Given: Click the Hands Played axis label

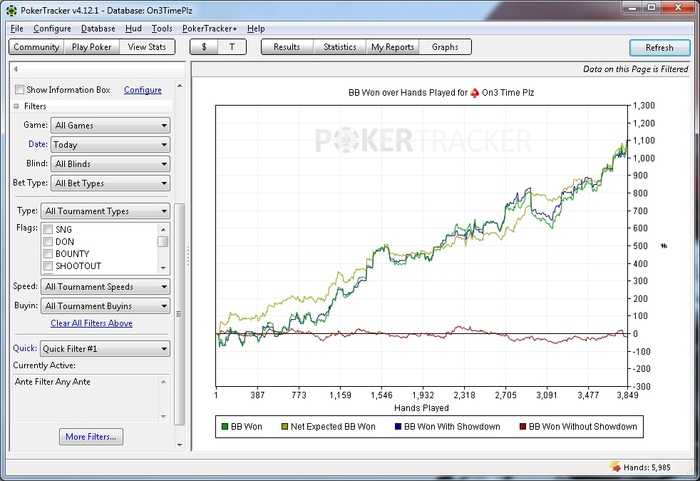Looking at the screenshot, I should (x=421, y=408).
